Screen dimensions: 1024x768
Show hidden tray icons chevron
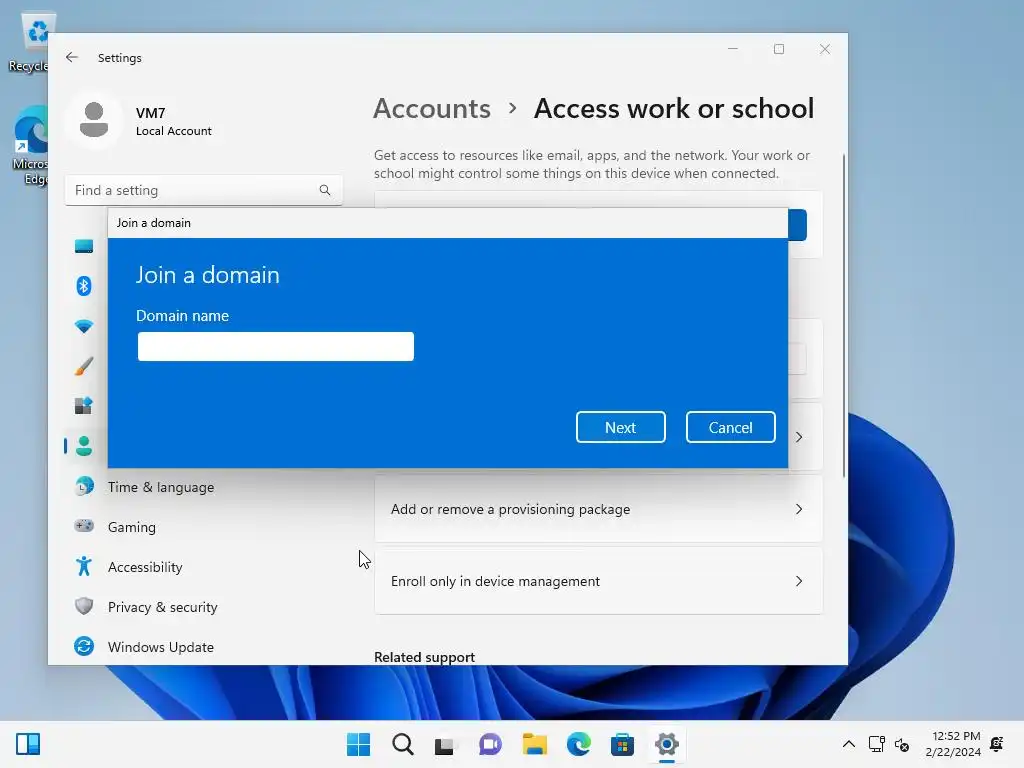click(x=849, y=744)
